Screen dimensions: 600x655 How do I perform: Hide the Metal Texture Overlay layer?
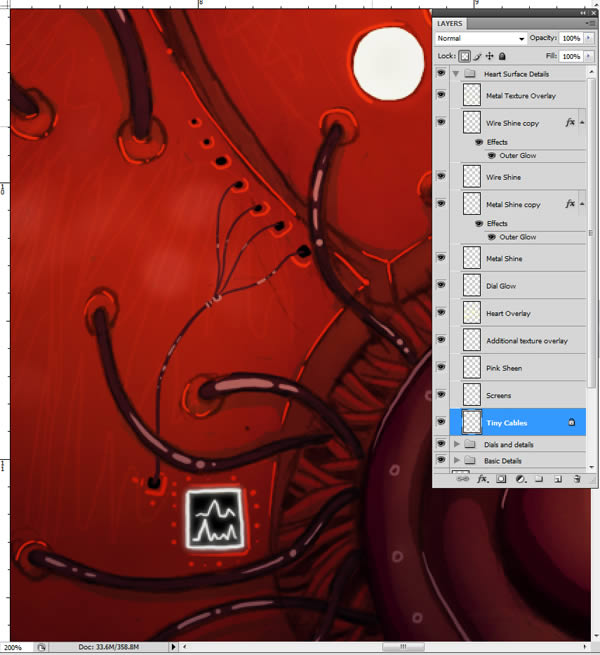coord(441,95)
